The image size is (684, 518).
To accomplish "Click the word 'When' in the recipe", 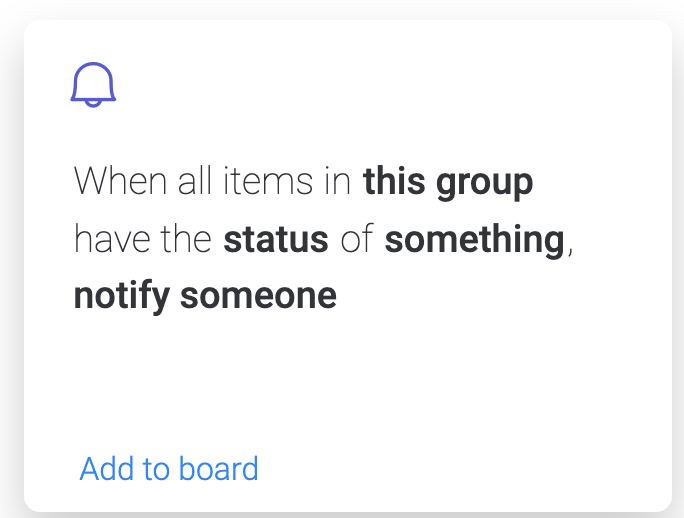I will 120,181.
